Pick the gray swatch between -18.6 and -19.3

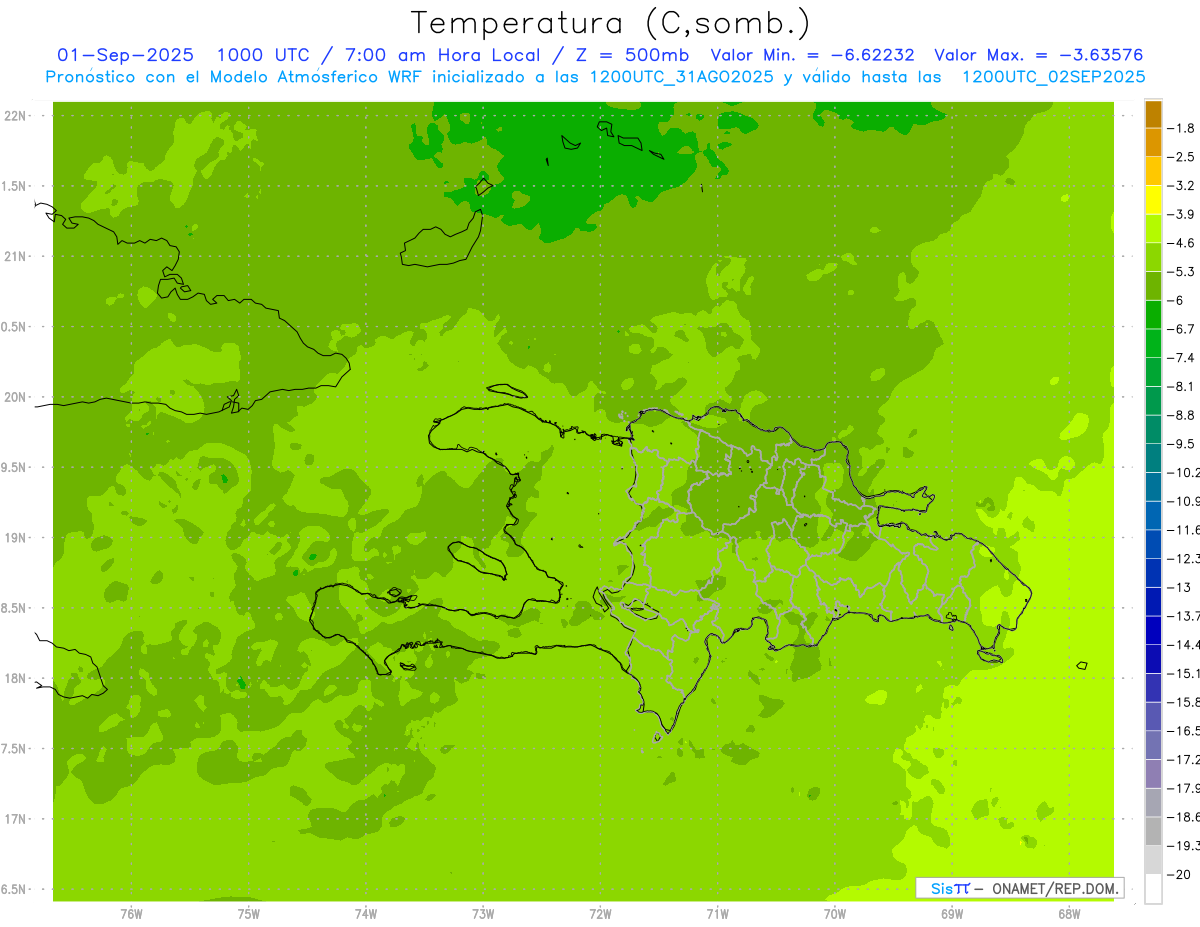1153,831
